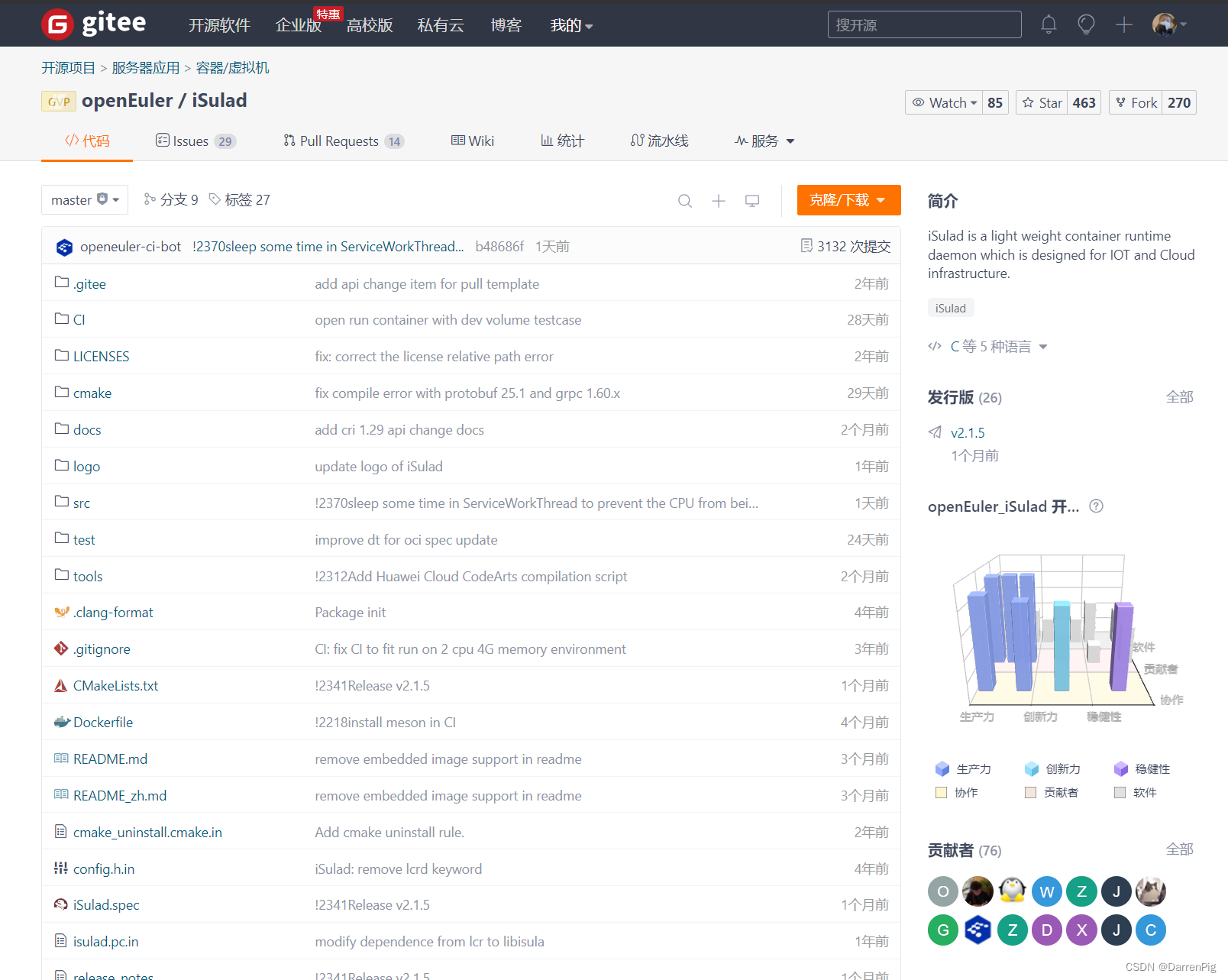Click openeuler-ci-bot avatar icon
Screen dimensions: 1228x980
point(64,247)
